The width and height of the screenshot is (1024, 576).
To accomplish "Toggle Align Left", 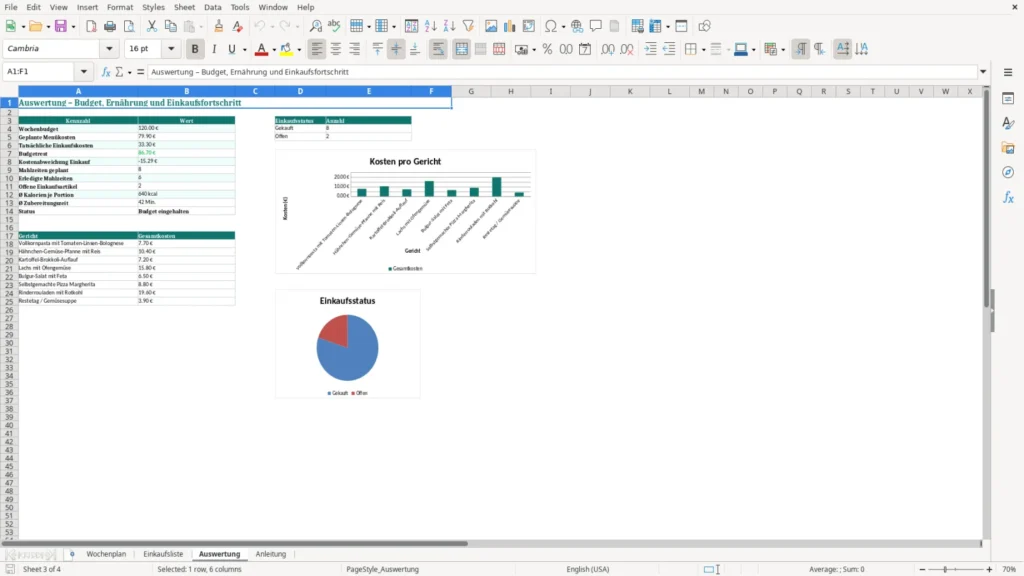I will [317, 49].
